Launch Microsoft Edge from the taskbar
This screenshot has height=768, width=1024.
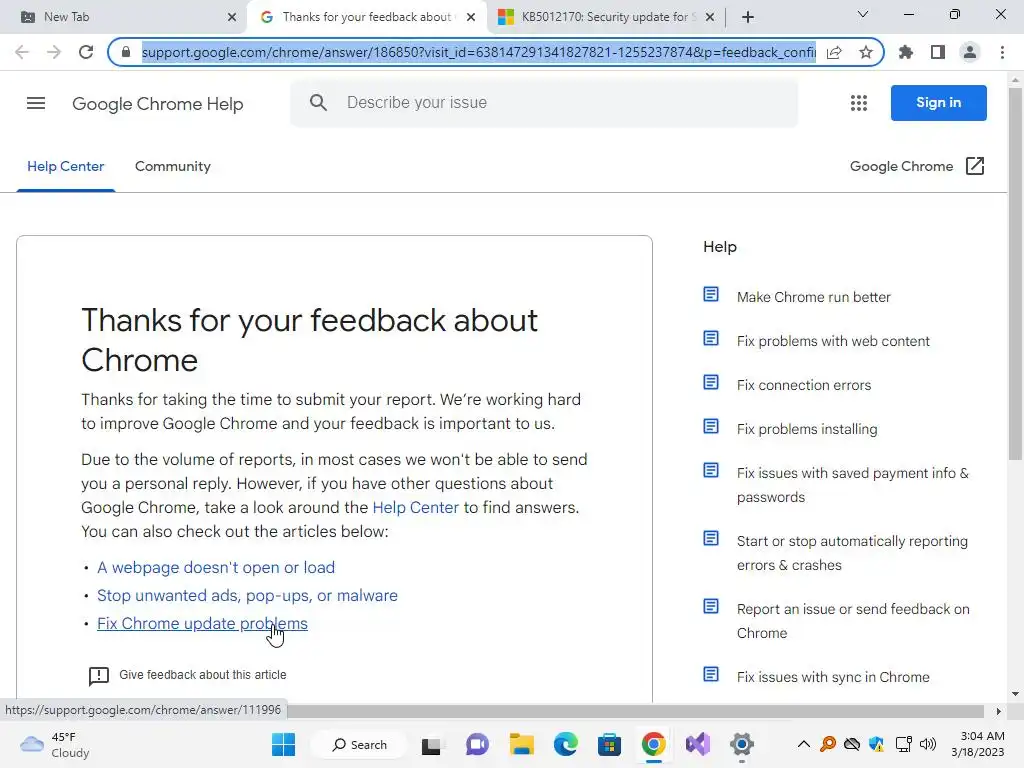tap(566, 744)
